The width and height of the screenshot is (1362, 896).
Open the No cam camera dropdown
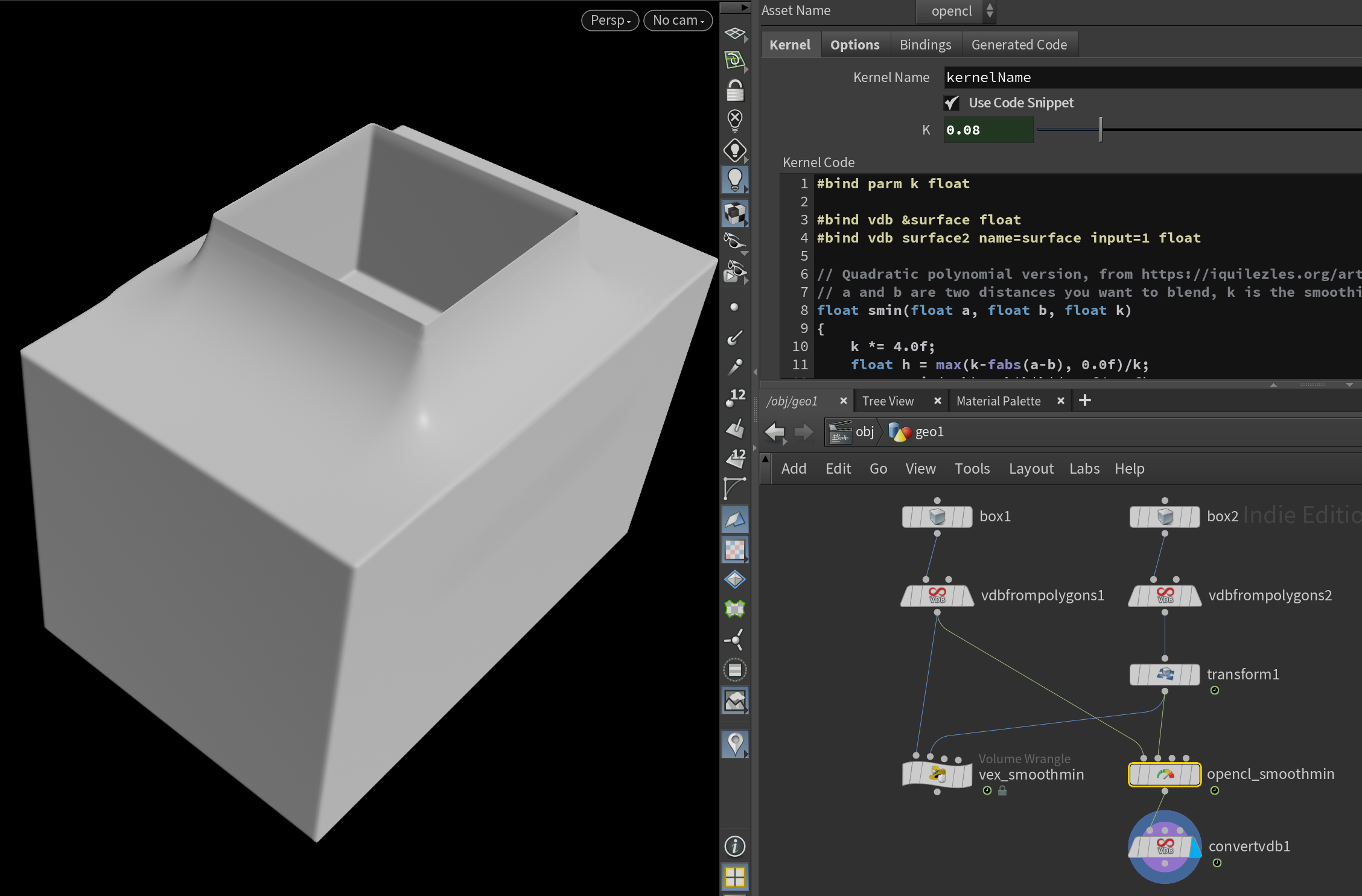pyautogui.click(x=678, y=21)
